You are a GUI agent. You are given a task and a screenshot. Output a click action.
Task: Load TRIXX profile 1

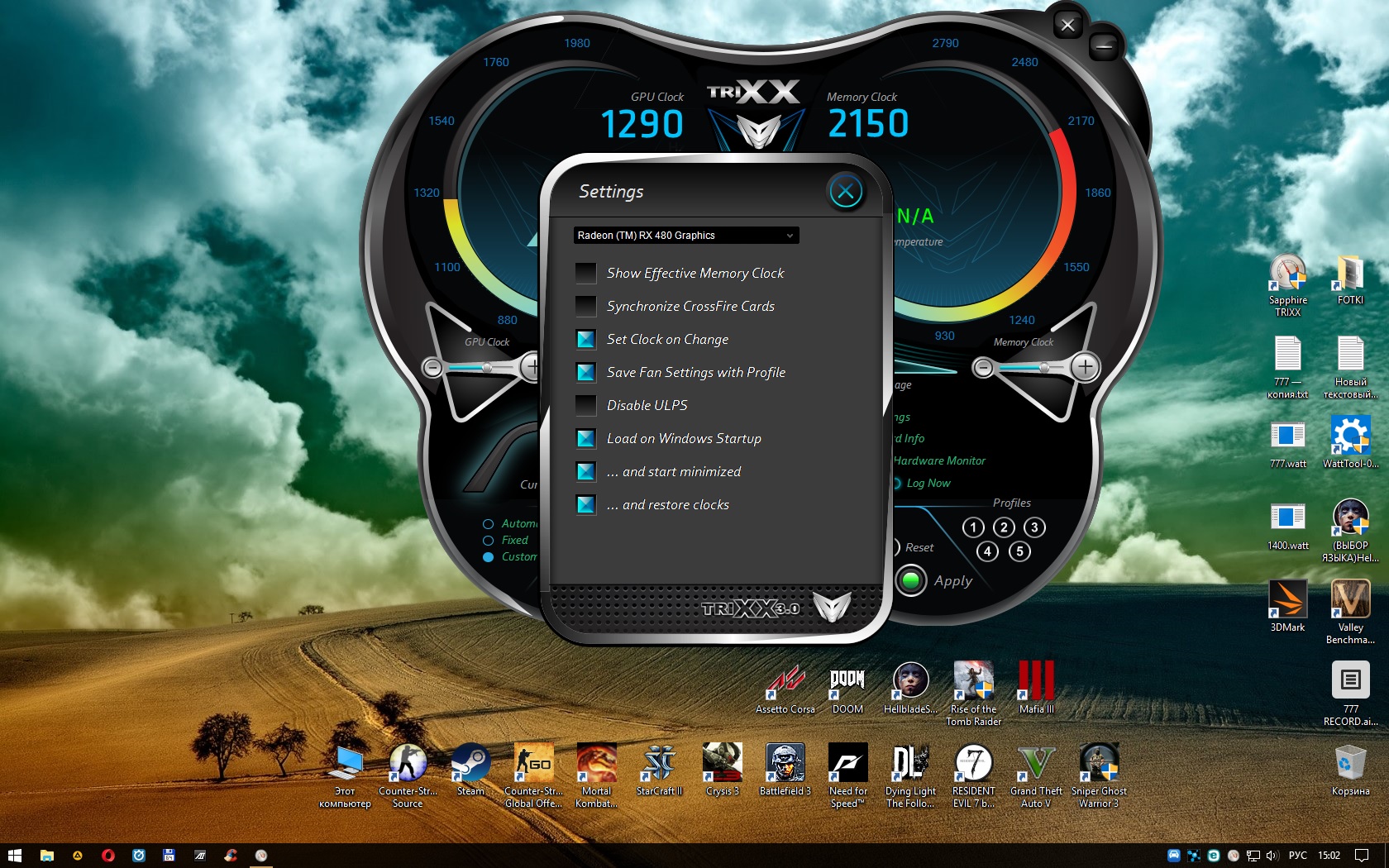[973, 527]
